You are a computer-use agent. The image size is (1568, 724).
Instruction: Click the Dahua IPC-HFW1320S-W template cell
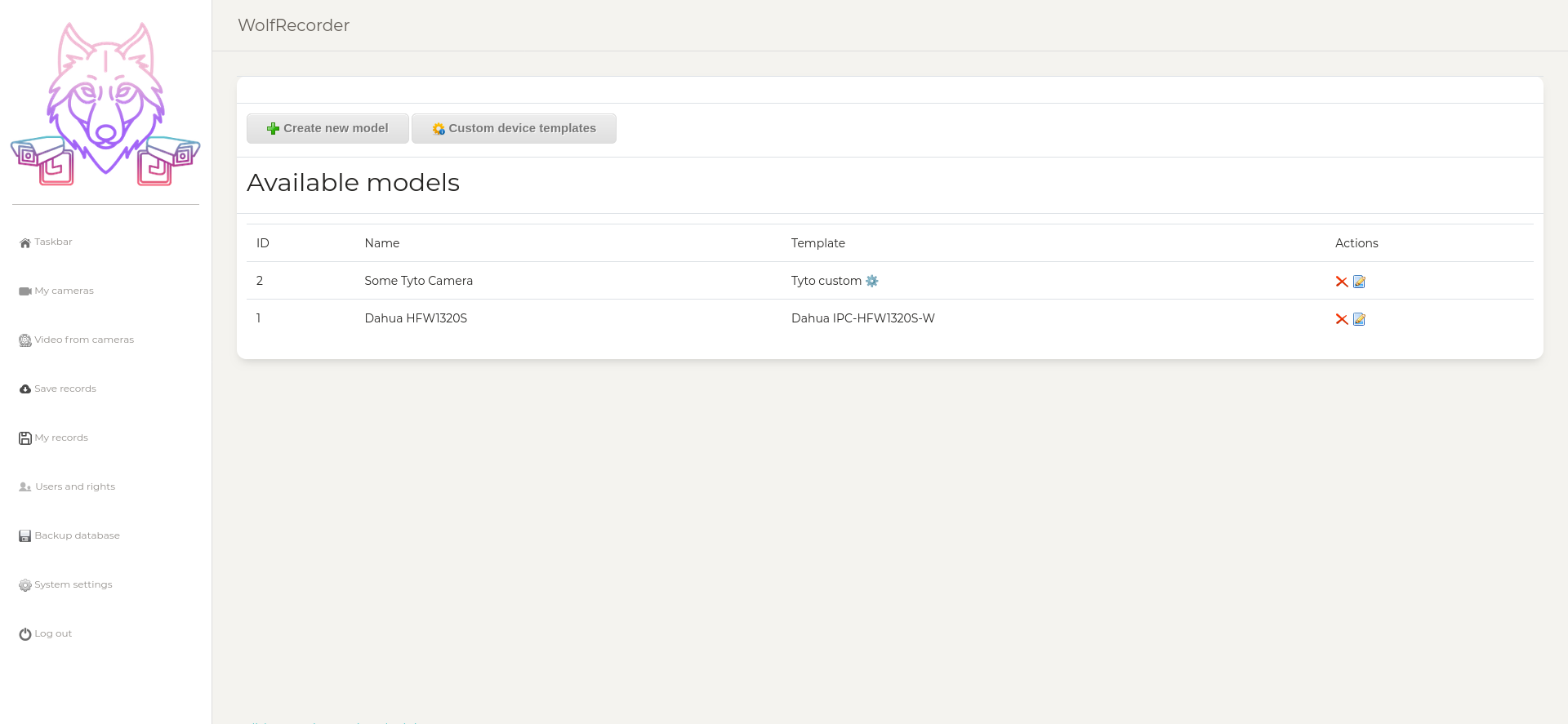pos(862,318)
